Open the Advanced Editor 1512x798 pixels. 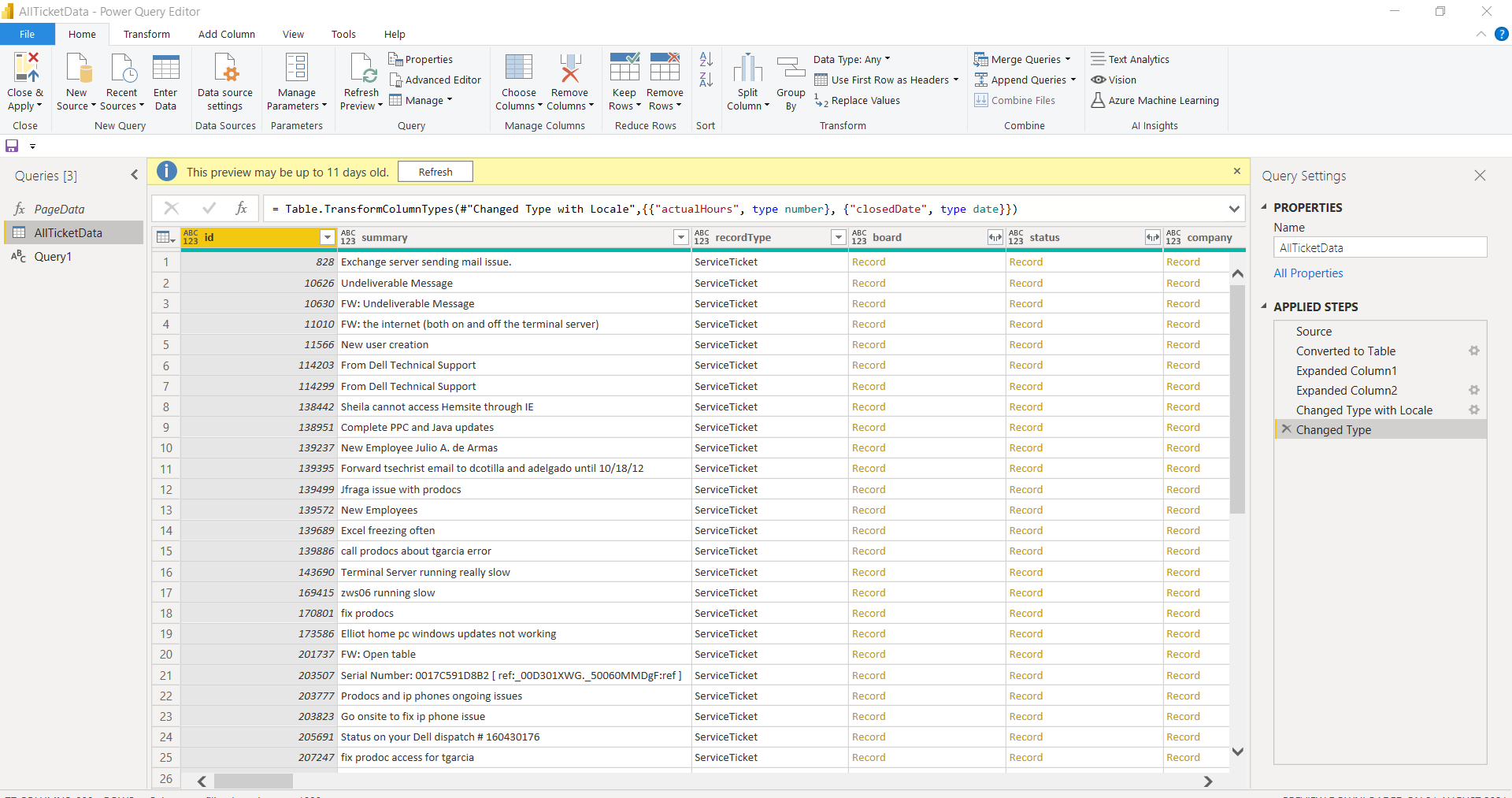pyautogui.click(x=435, y=80)
